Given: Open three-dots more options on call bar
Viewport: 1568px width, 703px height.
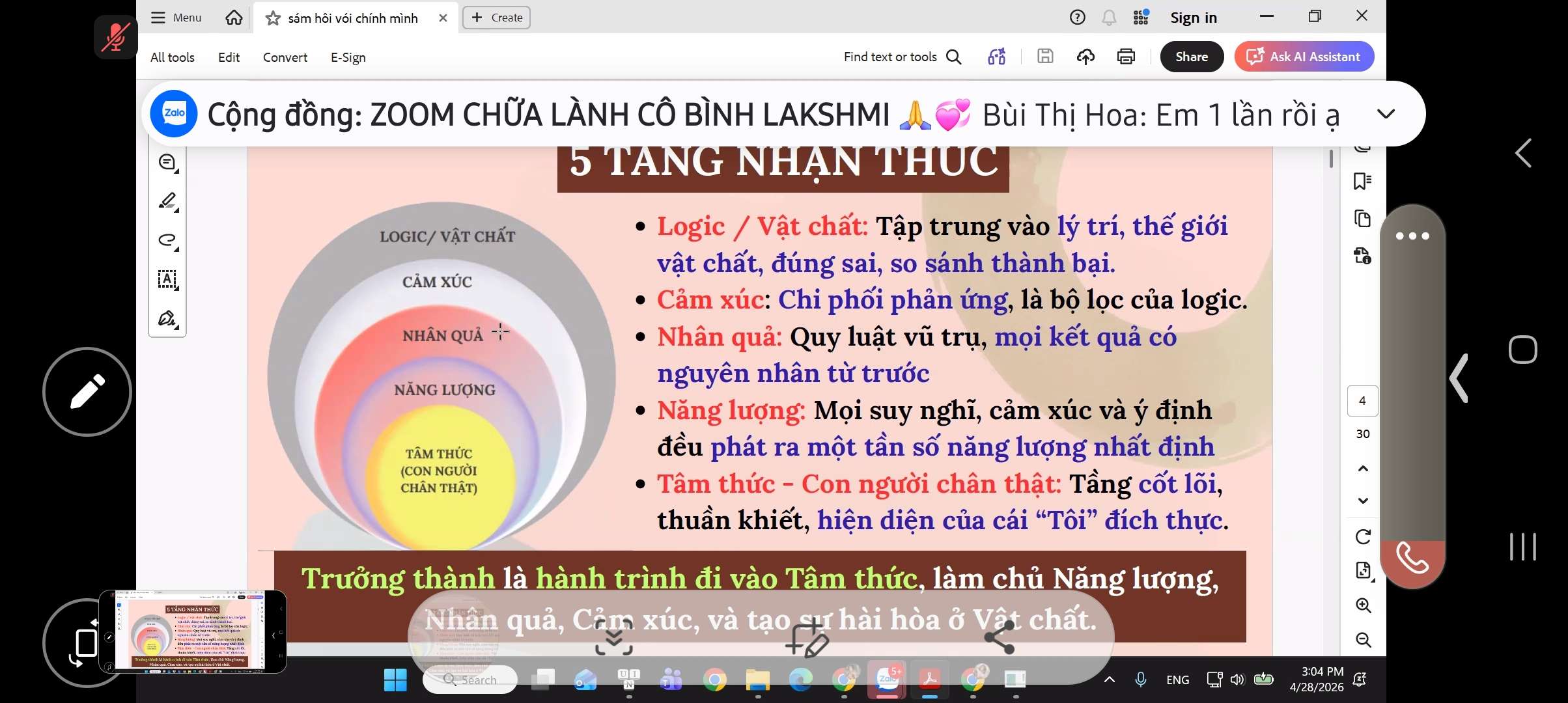Looking at the screenshot, I should (1412, 236).
